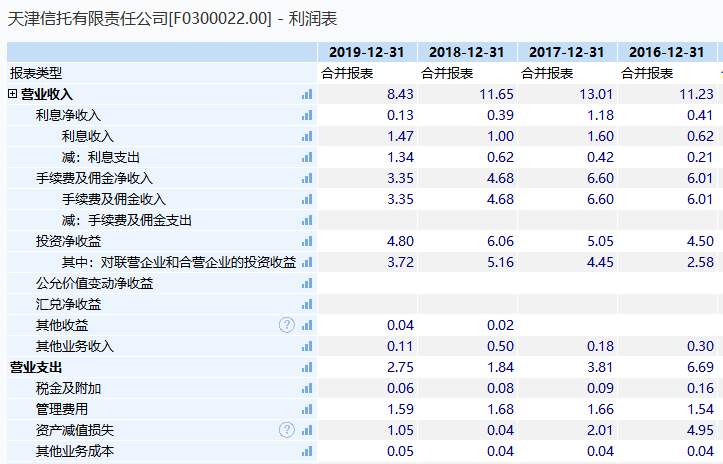723x464 pixels.
Task: Open chart icon for 投资净收益 row
Action: pyautogui.click(x=307, y=241)
